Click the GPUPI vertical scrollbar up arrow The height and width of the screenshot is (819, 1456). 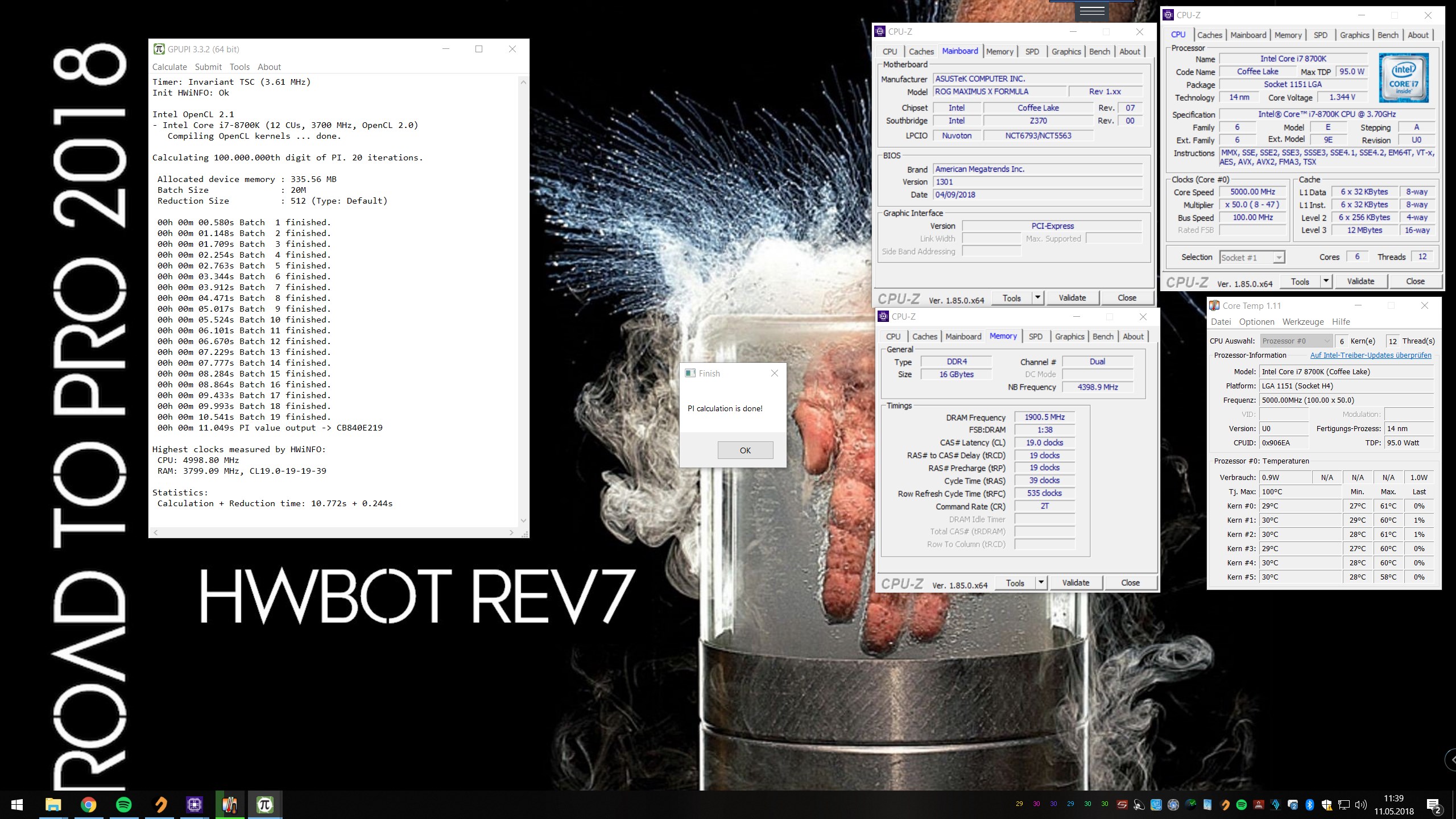523,82
